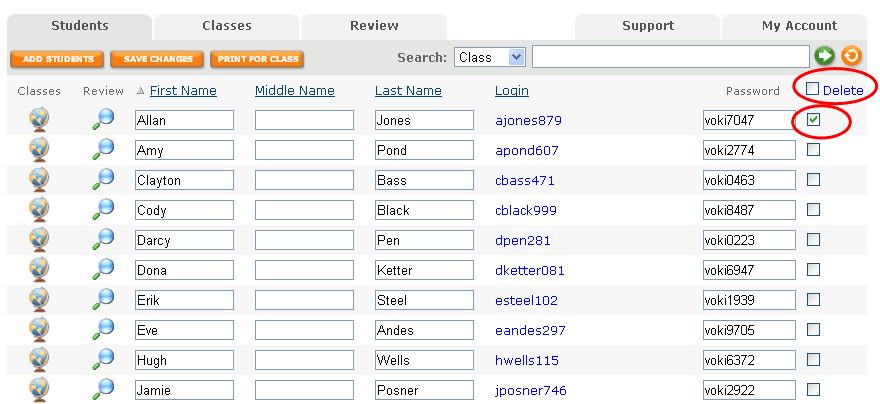Open the ajones879 login link
The width and height of the screenshot is (880, 404).
(528, 121)
